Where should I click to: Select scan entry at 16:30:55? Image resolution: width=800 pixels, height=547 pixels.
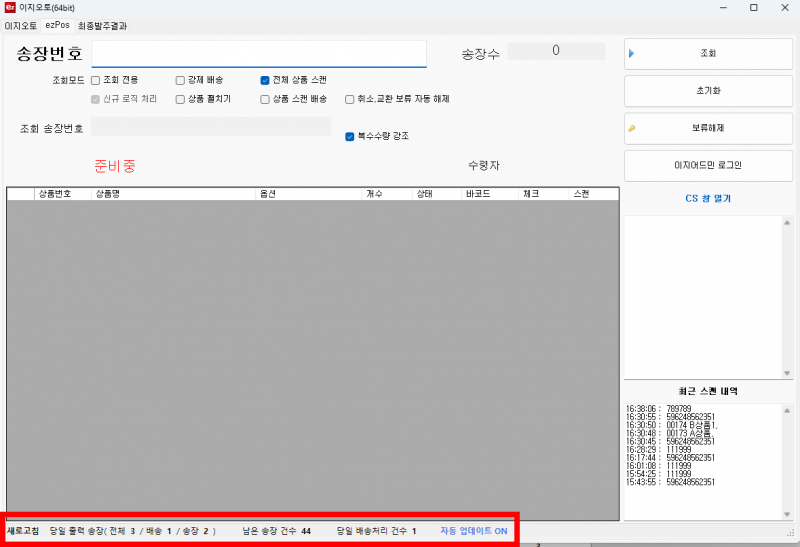click(670, 417)
